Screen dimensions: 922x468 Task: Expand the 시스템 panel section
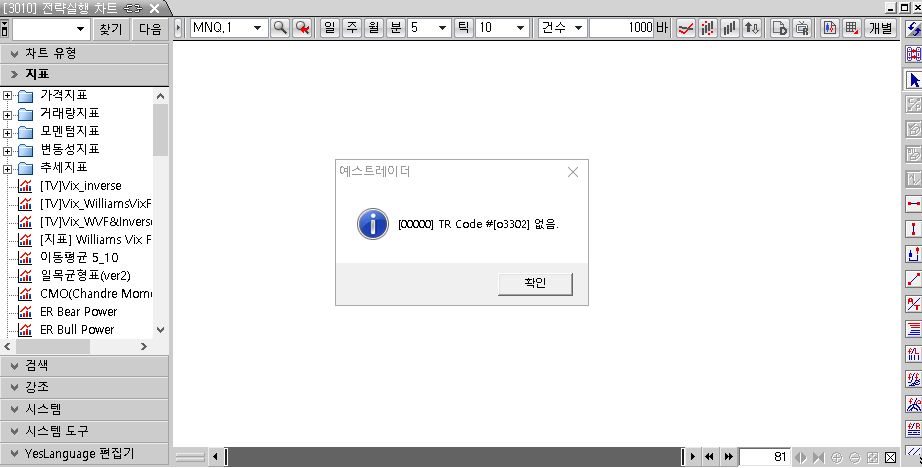coord(84,409)
